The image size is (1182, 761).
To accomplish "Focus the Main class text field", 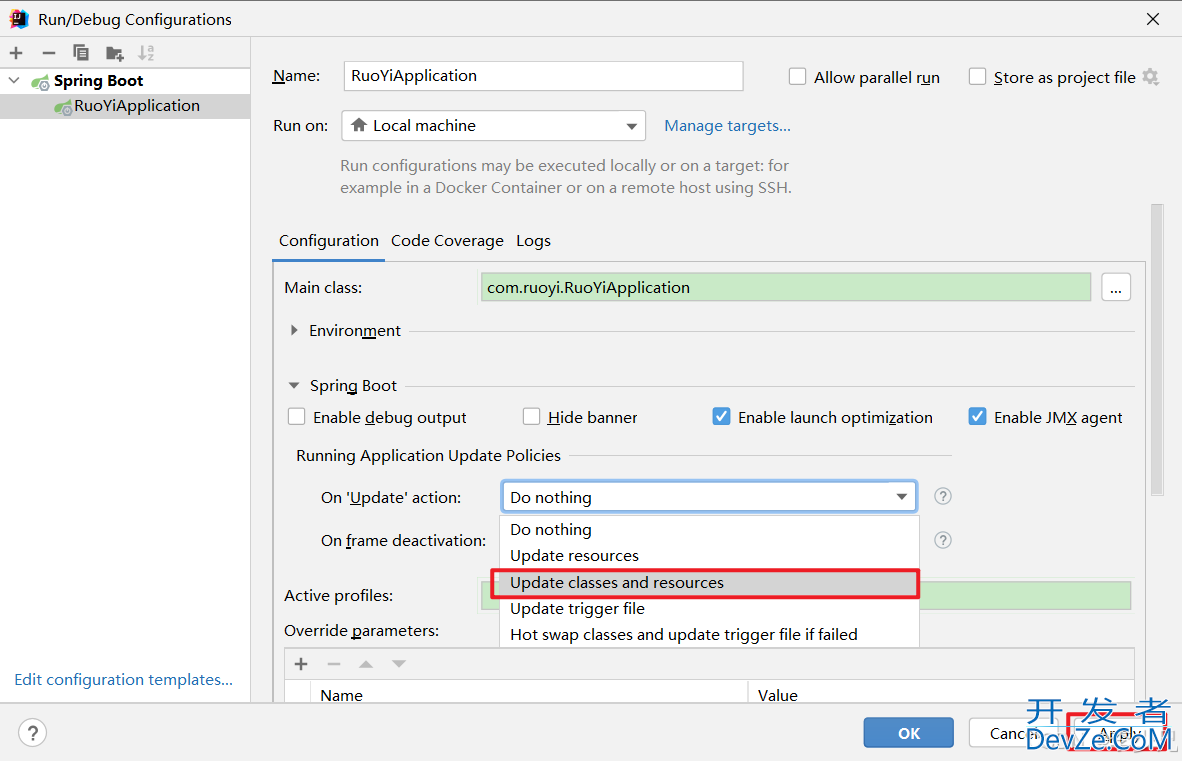I will click(x=785, y=287).
